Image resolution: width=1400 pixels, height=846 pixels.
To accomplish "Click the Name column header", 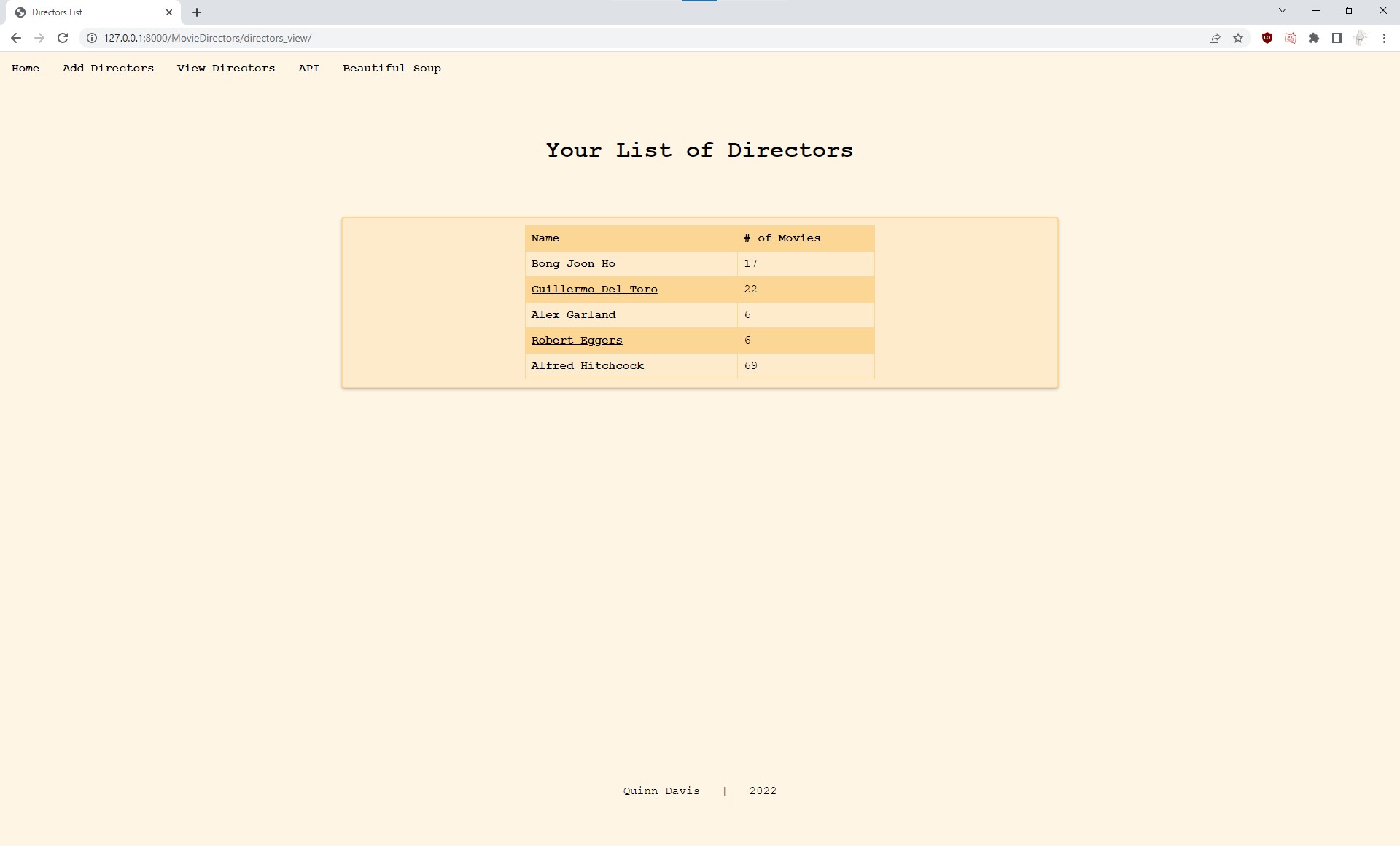I will [631, 238].
